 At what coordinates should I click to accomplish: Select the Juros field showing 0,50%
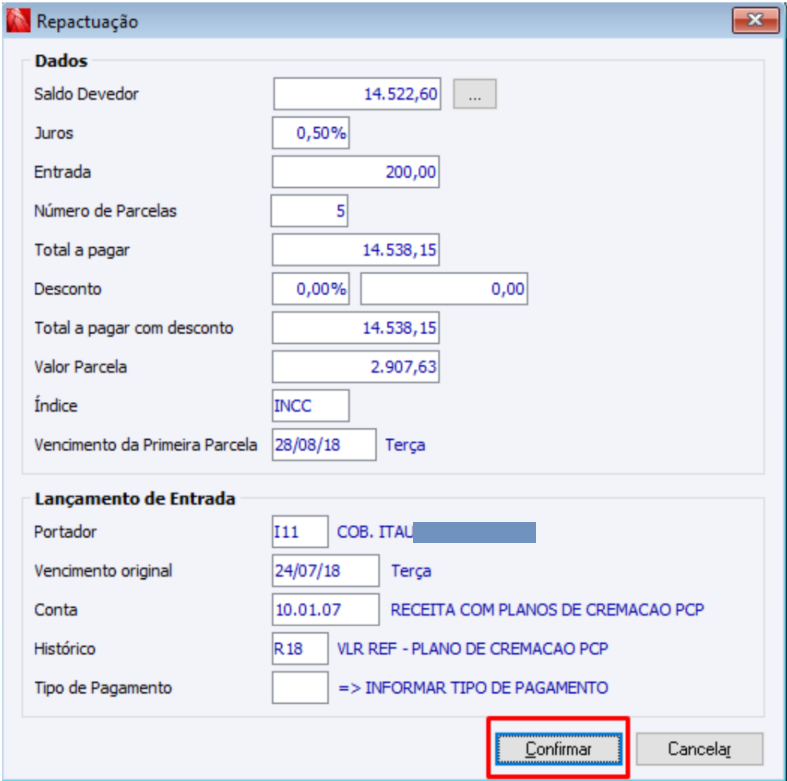[311, 133]
